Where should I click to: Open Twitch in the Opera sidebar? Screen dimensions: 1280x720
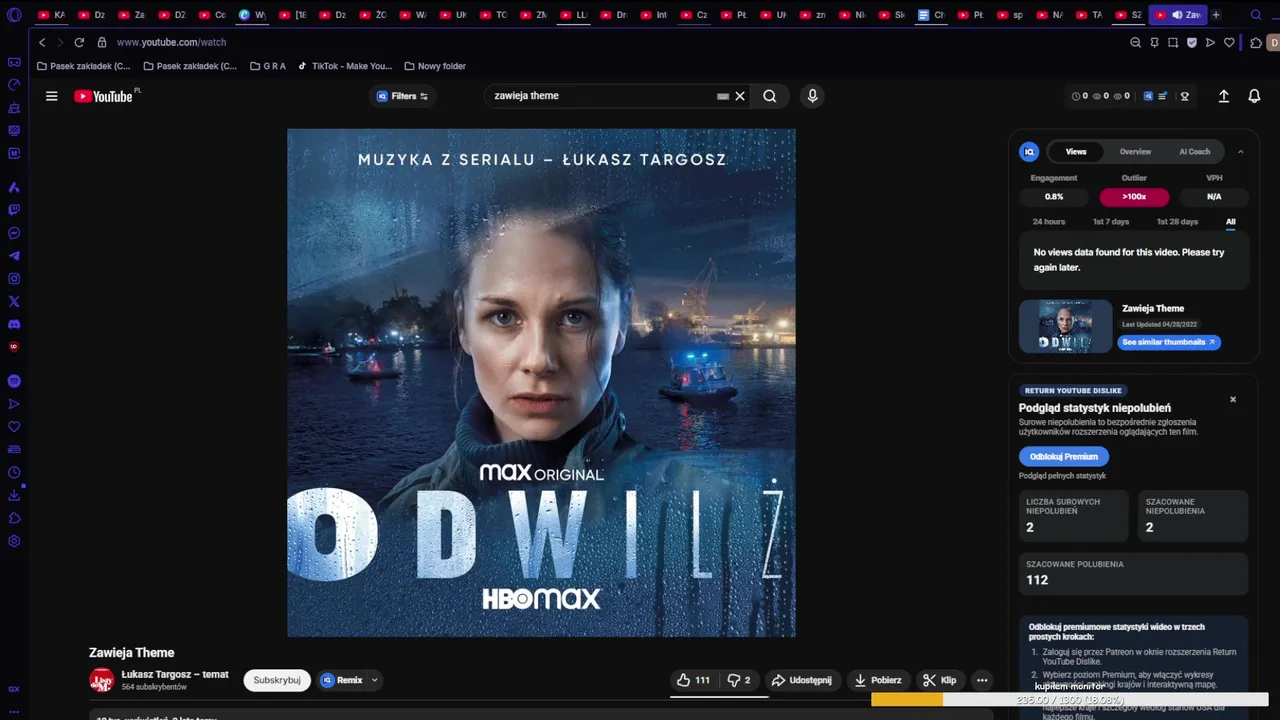tap(14, 210)
